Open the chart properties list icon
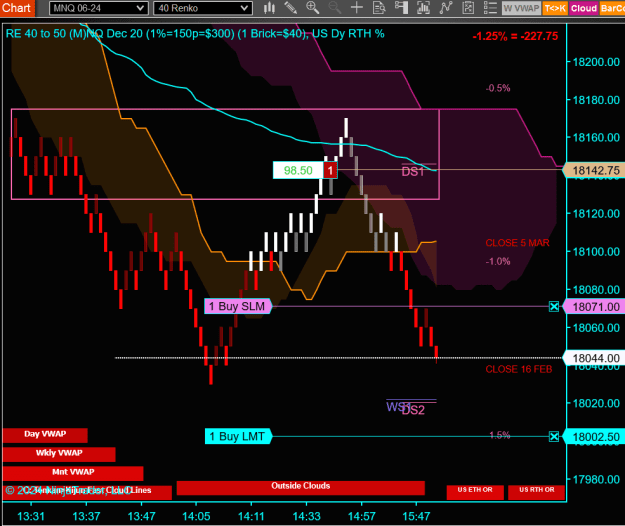Image resolution: width=625 pixels, height=526 pixels. click(490, 8)
